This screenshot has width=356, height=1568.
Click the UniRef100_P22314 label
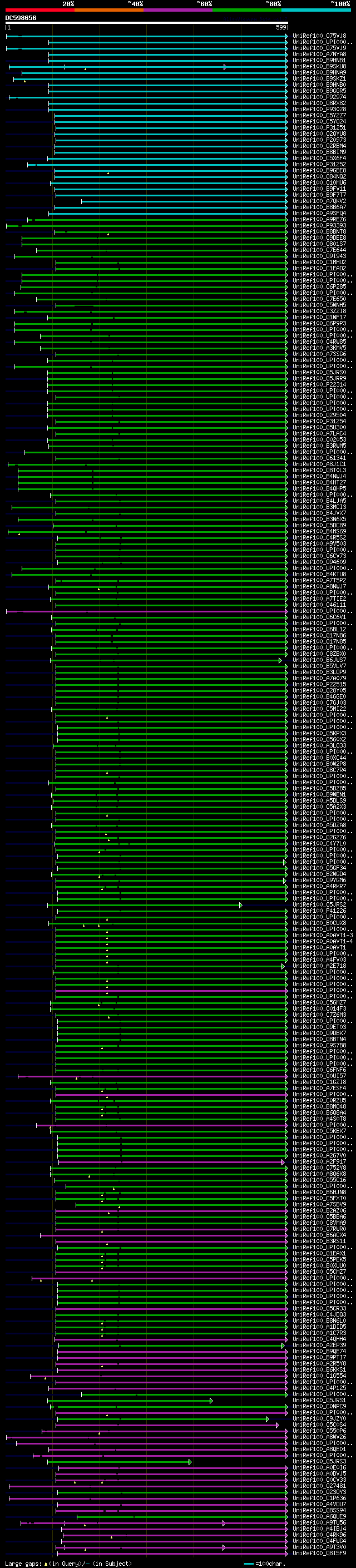[319, 385]
